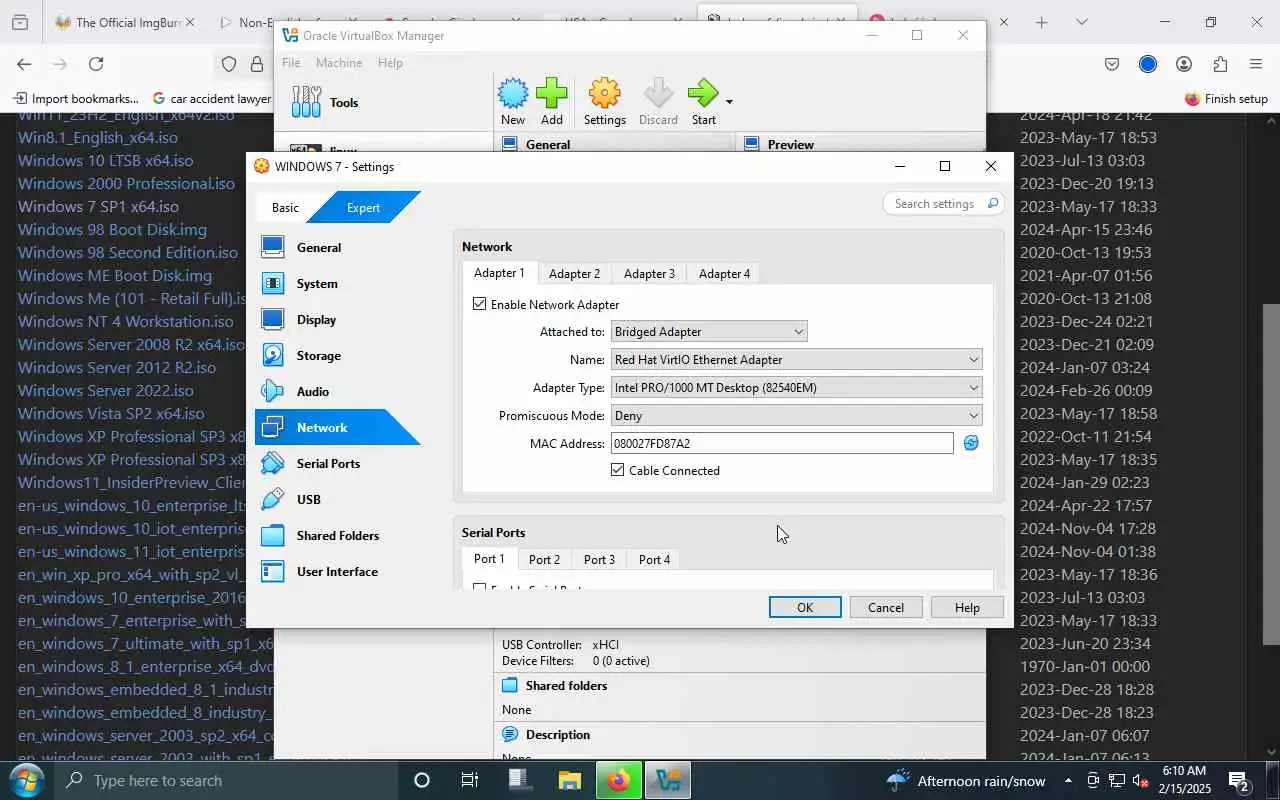Image resolution: width=1280 pixels, height=800 pixels.
Task: Click the Finish setup button in Firefox
Action: pyautogui.click(x=1226, y=99)
